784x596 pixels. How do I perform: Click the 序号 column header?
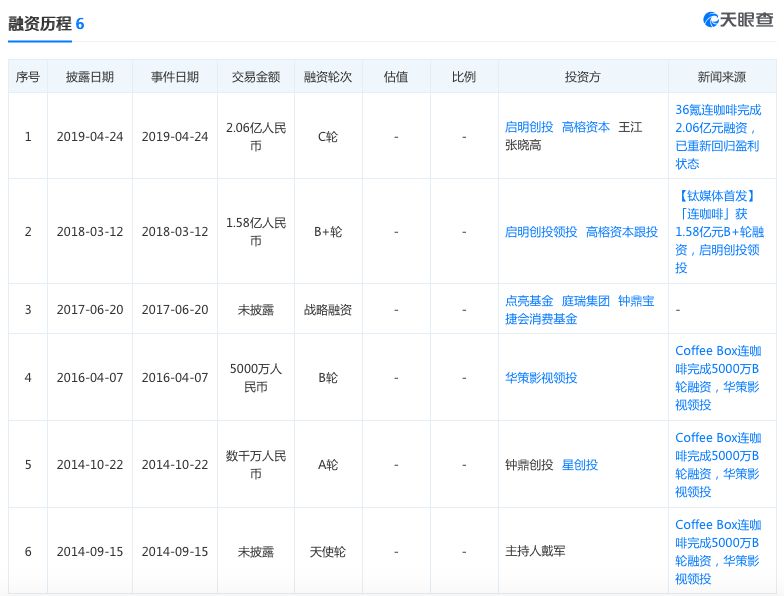pyautogui.click(x=28, y=77)
